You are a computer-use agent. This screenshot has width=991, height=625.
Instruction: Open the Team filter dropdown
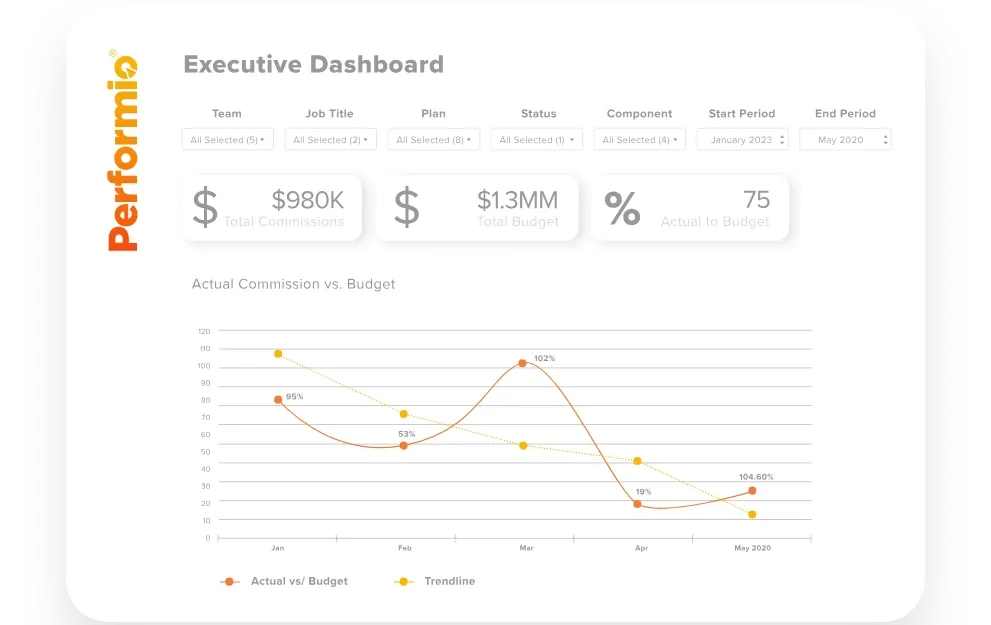227,139
